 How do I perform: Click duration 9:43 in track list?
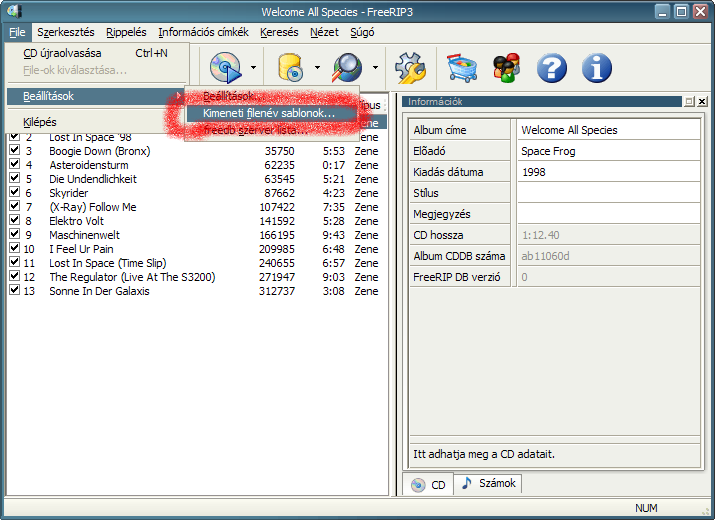pyautogui.click(x=334, y=235)
